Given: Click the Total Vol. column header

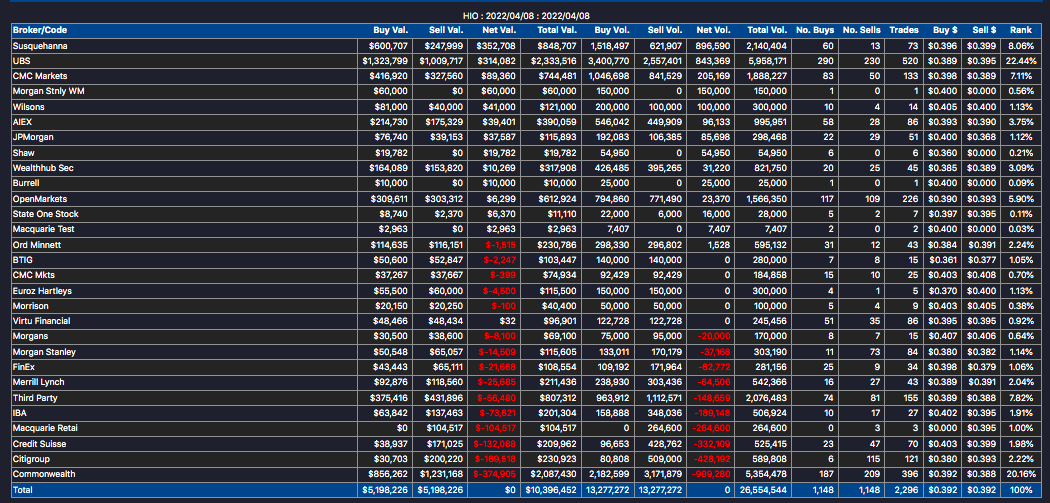Looking at the screenshot, I should pyautogui.click(x=767, y=30).
